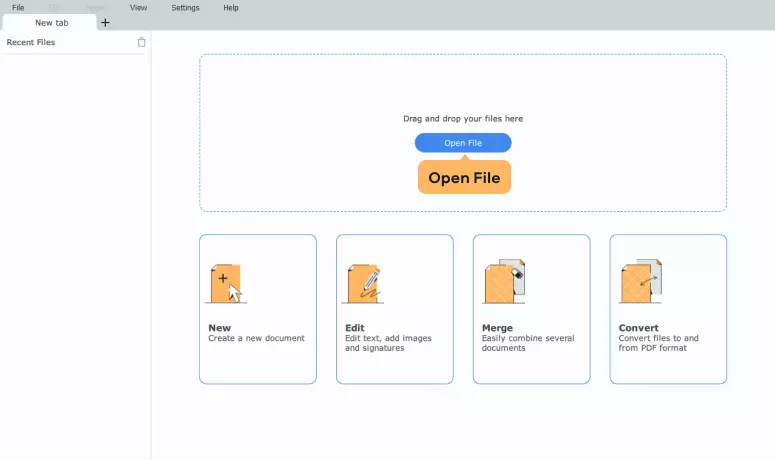Clear recent files with the trash icon
Screen dimensions: 775x460
pos(142,42)
